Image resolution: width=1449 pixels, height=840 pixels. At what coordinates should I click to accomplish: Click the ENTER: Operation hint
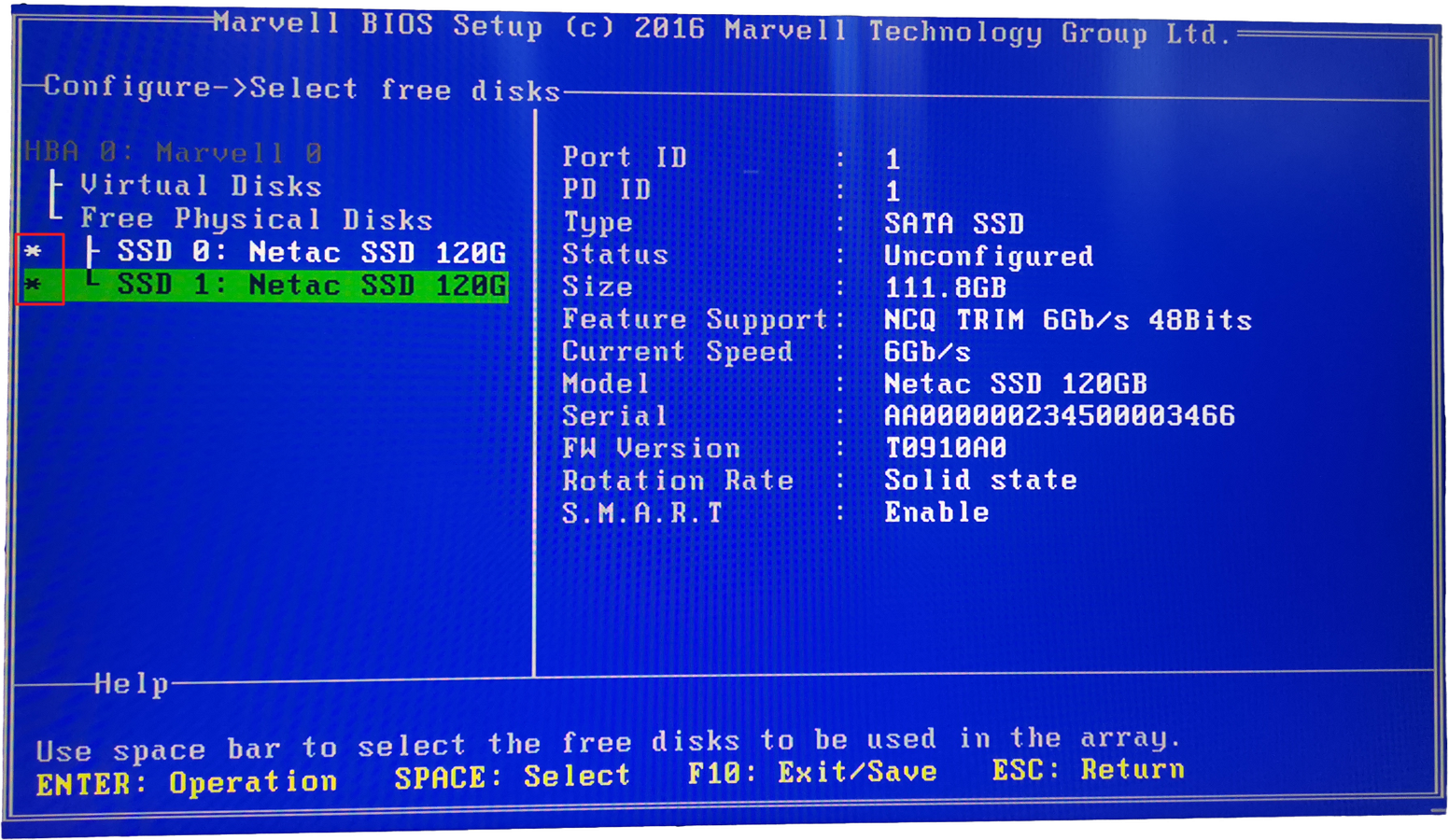pyautogui.click(x=187, y=782)
